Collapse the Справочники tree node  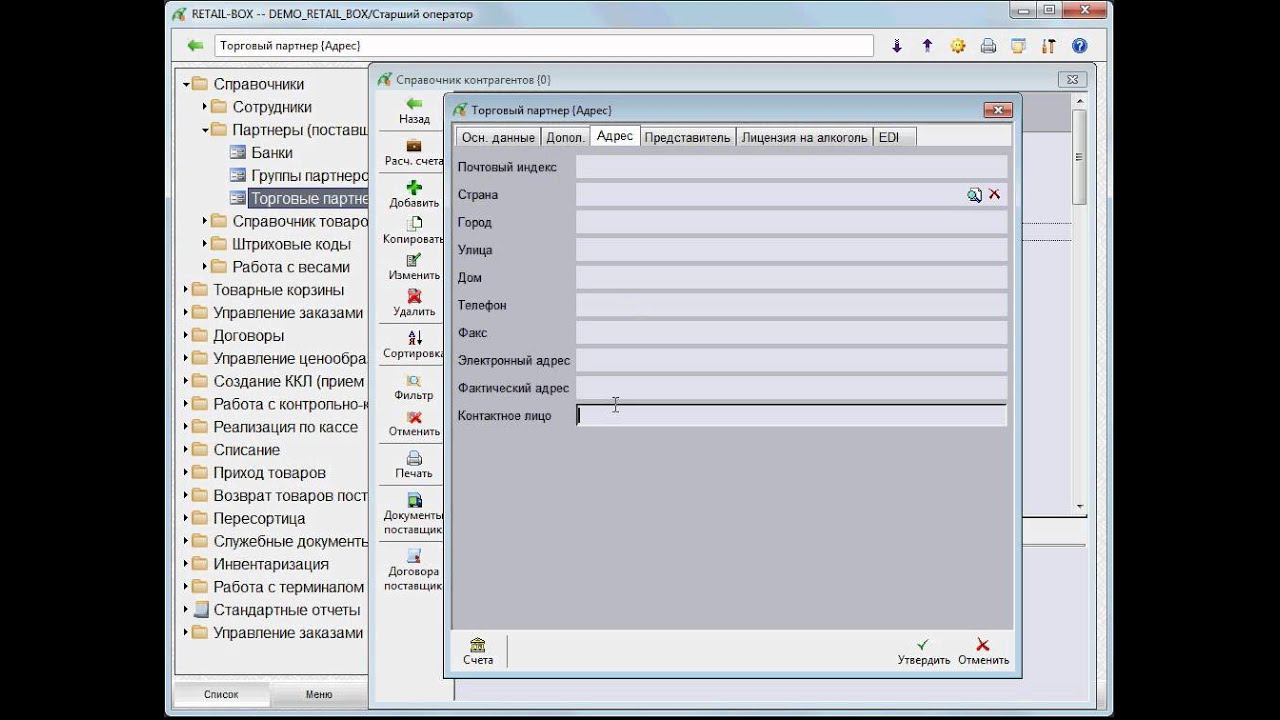pos(186,85)
